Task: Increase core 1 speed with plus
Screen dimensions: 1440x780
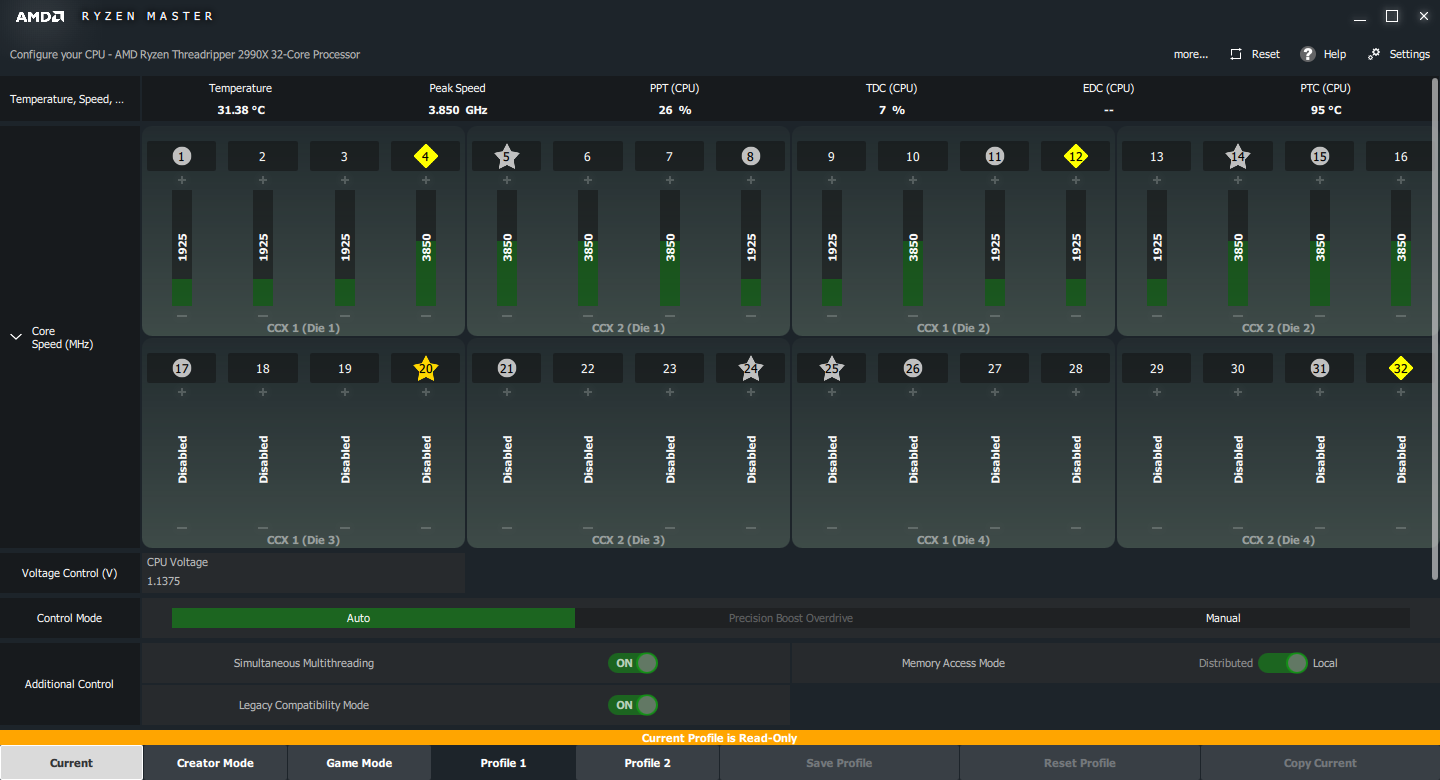Action: tap(181, 180)
